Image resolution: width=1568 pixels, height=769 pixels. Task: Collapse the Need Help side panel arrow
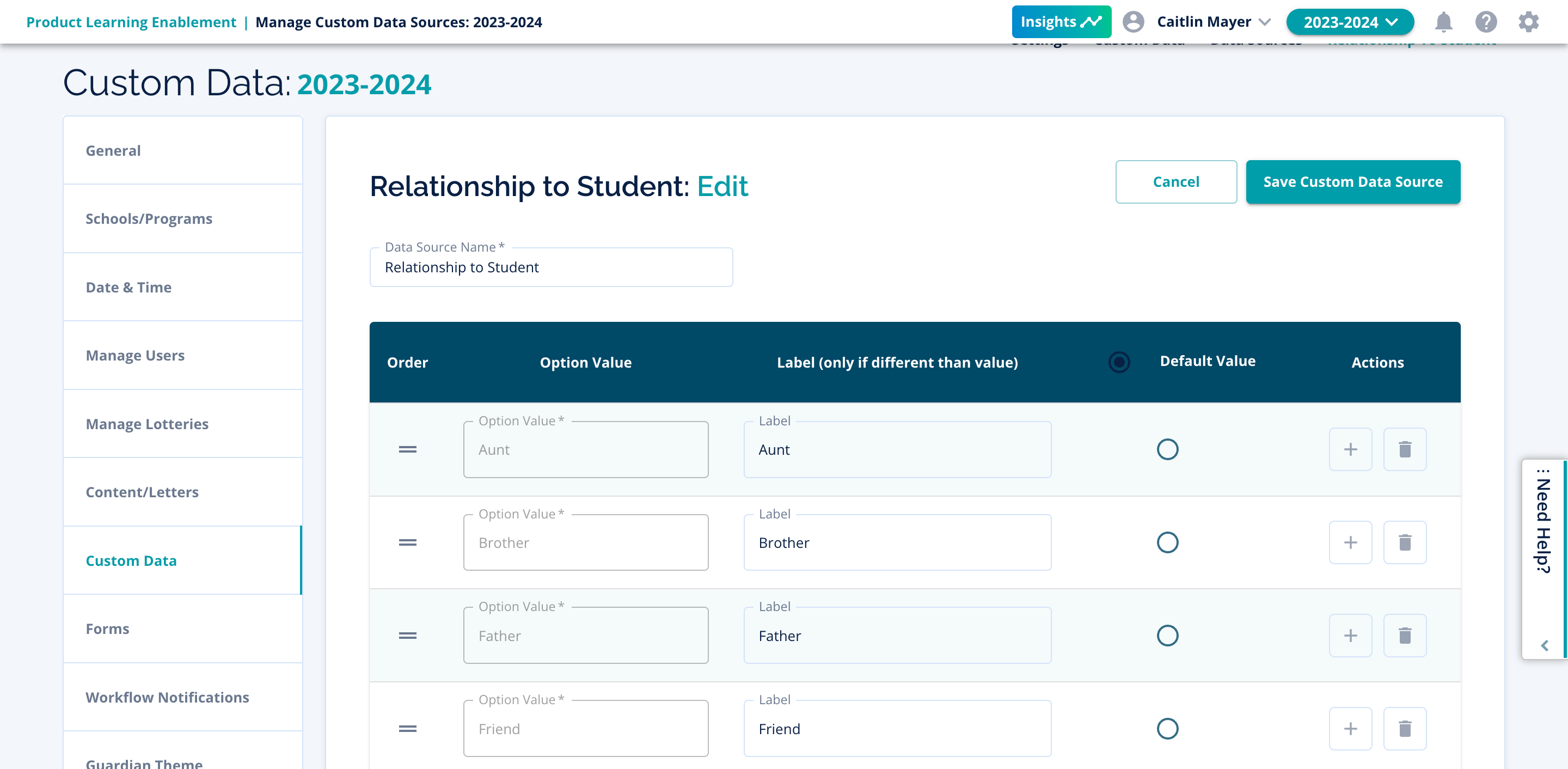click(1544, 645)
